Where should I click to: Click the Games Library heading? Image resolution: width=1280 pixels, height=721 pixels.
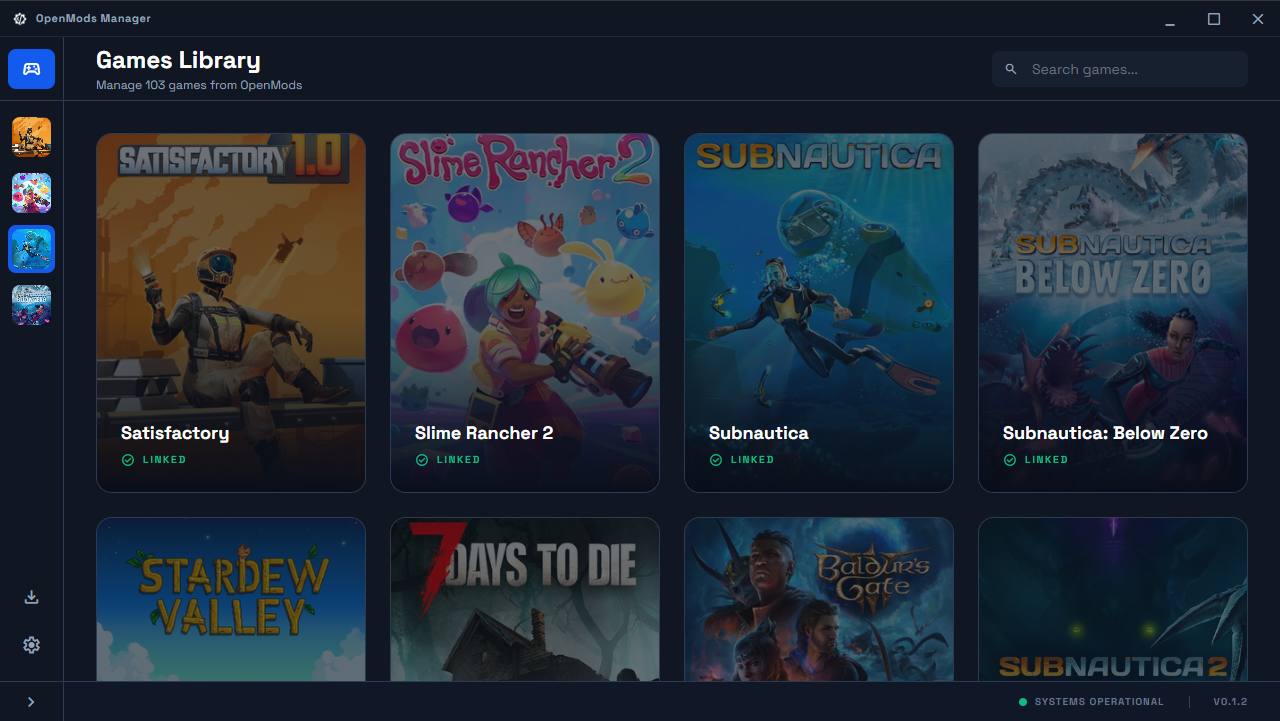178,60
